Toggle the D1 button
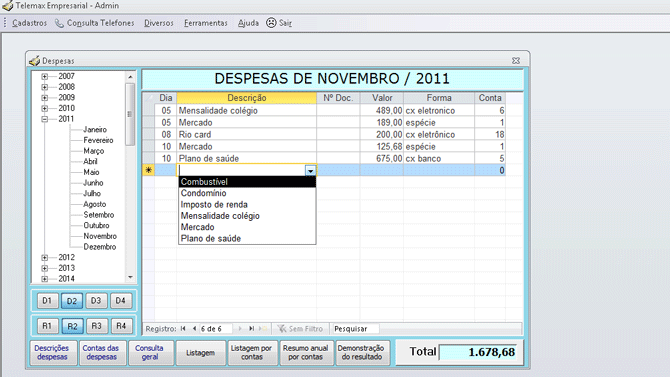The width and height of the screenshot is (670, 377). pyautogui.click(x=47, y=301)
